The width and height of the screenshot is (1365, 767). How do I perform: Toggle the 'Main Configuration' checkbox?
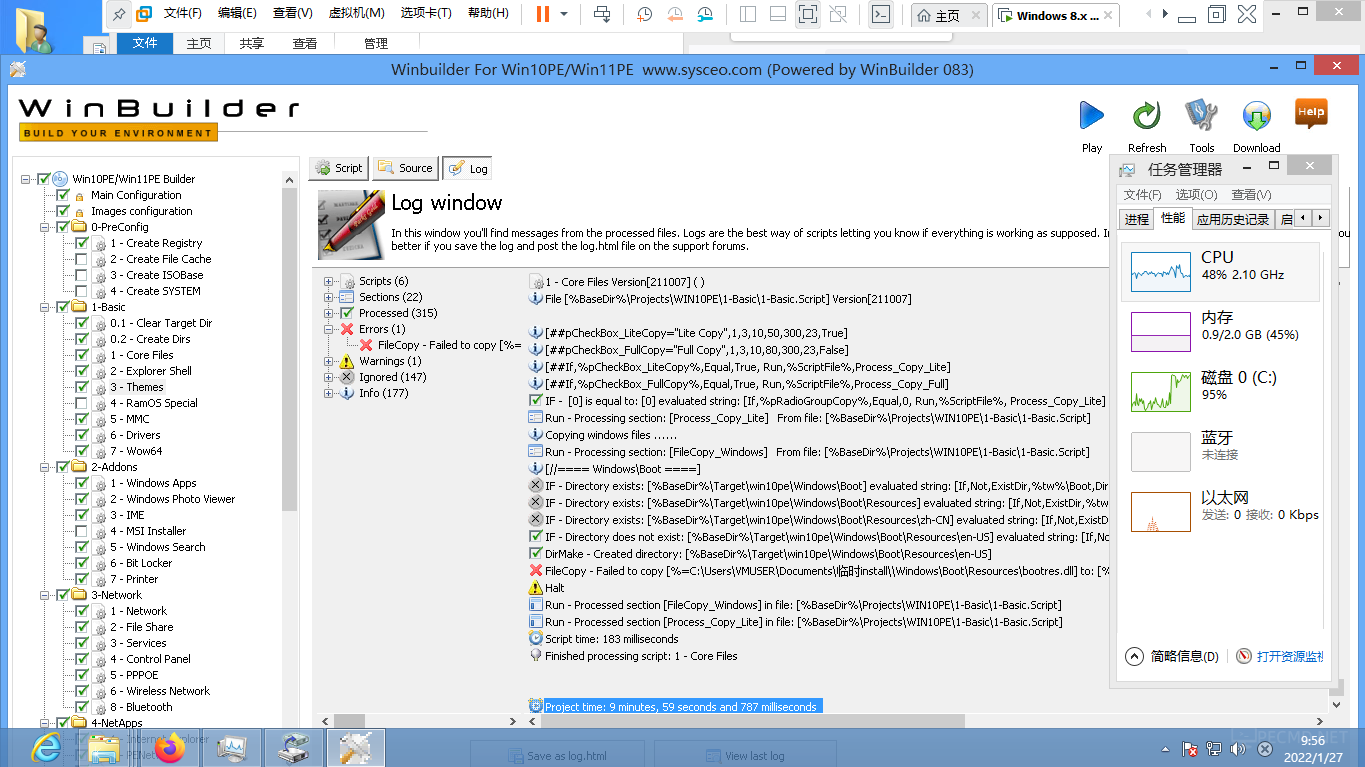63,195
